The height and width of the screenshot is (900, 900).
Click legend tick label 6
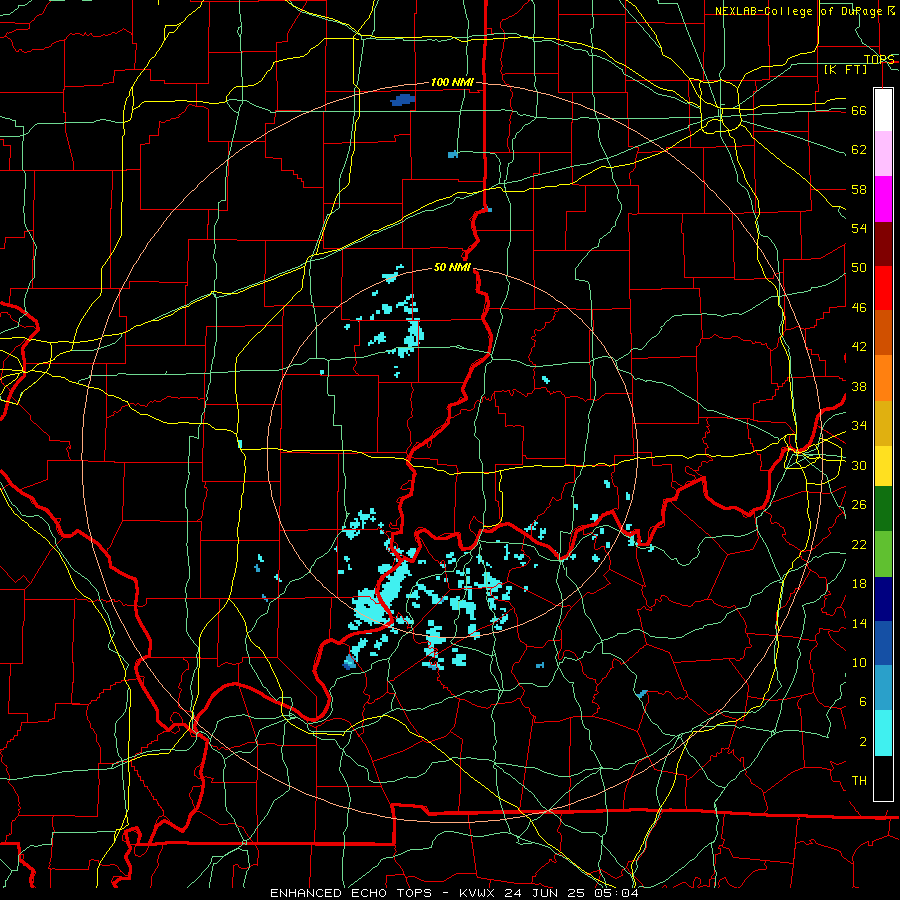863,701
